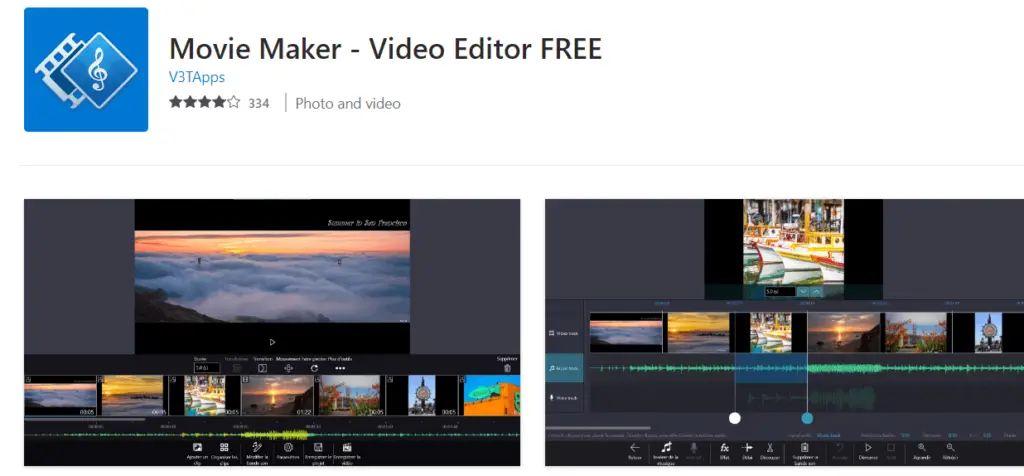Click the Supprimer la bande son icon
The image size is (1024, 476).
click(x=805, y=448)
